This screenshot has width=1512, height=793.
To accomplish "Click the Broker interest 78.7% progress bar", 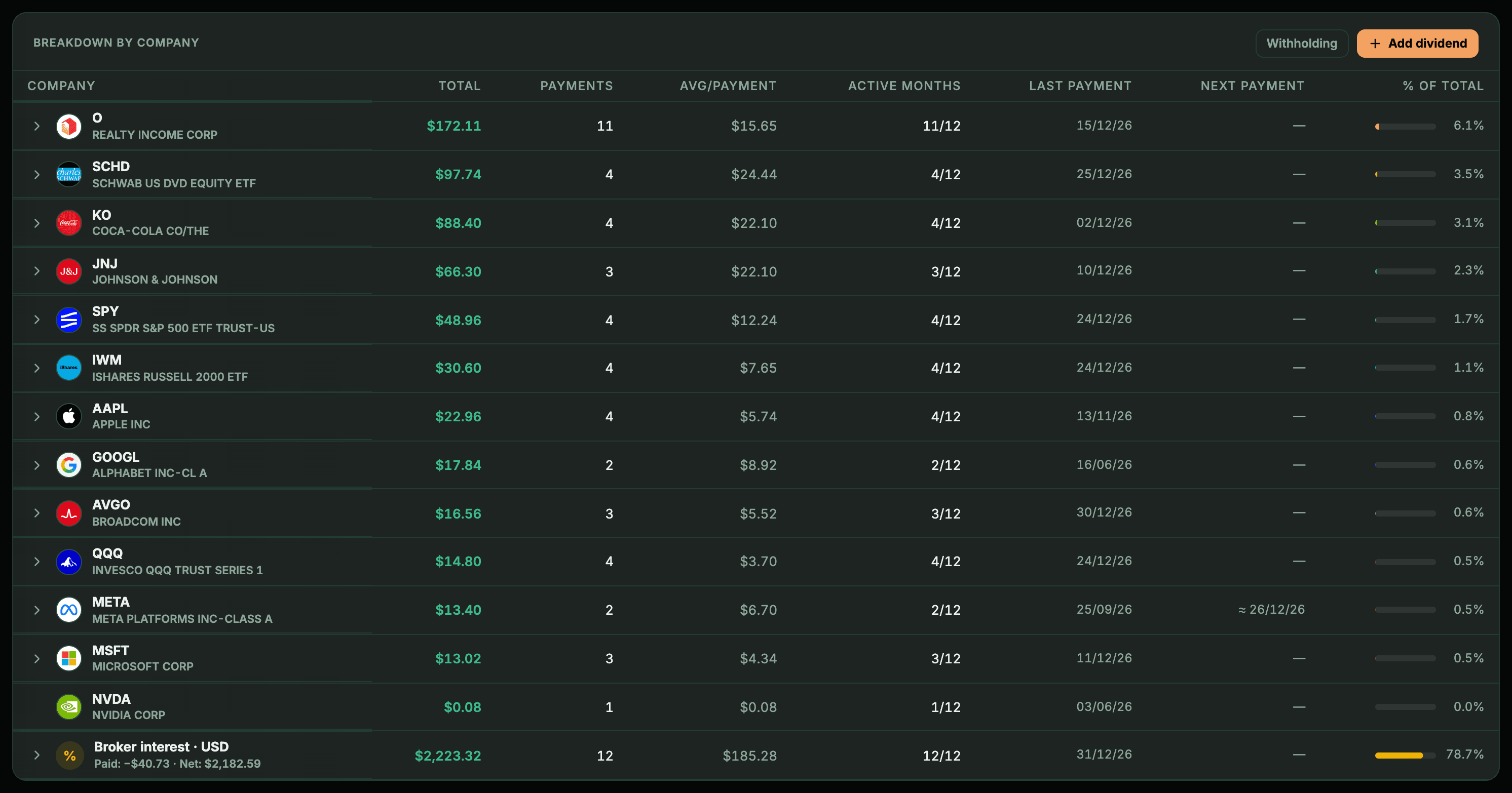I will coord(1405,756).
